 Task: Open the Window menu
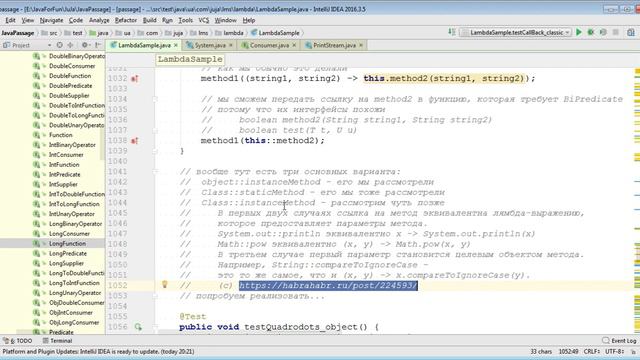[225, 20]
